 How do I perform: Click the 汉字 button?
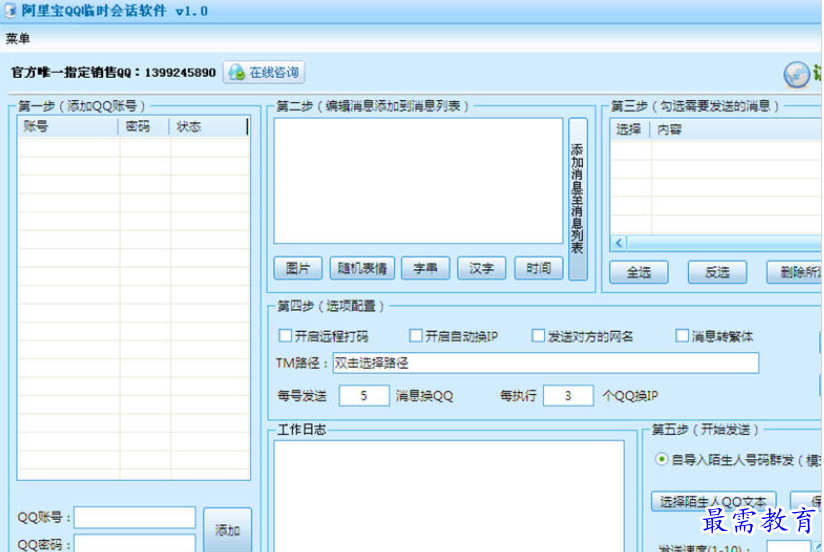(481, 268)
